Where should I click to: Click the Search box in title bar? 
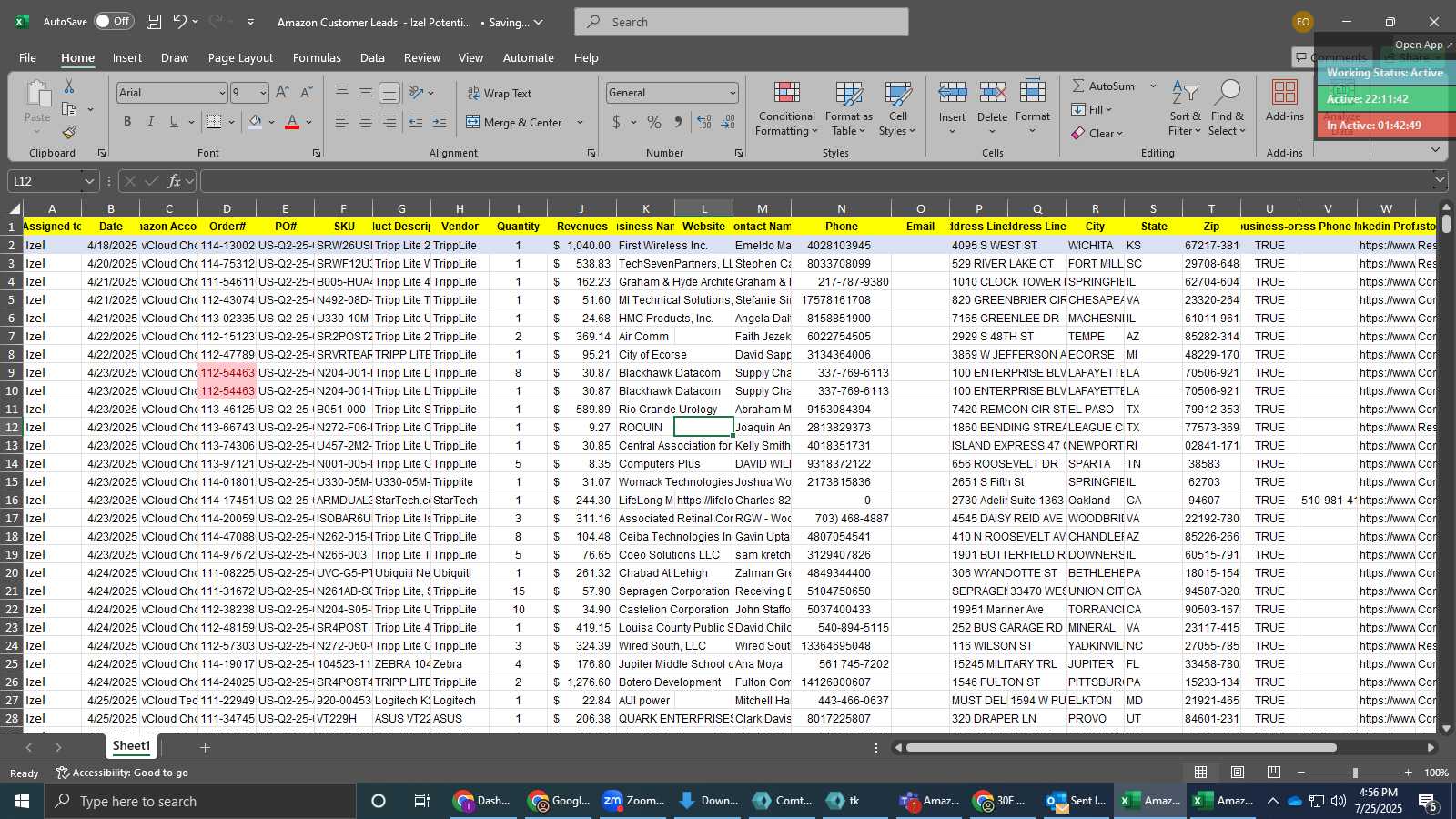[x=742, y=22]
